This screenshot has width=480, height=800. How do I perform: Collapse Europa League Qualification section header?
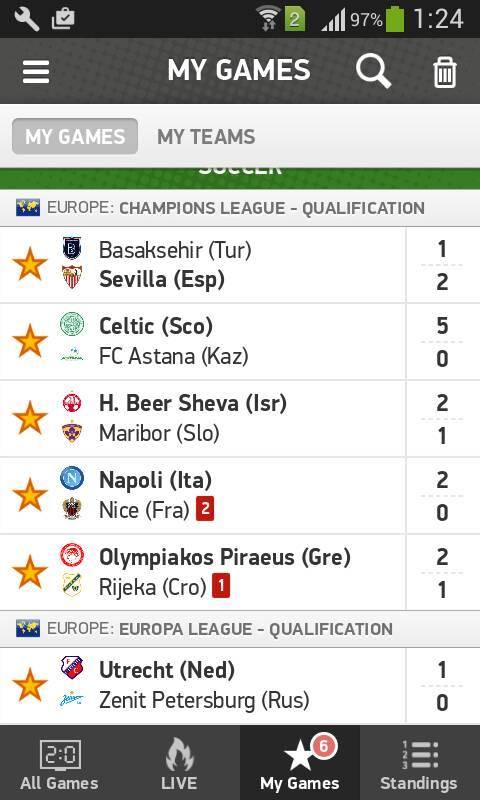point(240,629)
